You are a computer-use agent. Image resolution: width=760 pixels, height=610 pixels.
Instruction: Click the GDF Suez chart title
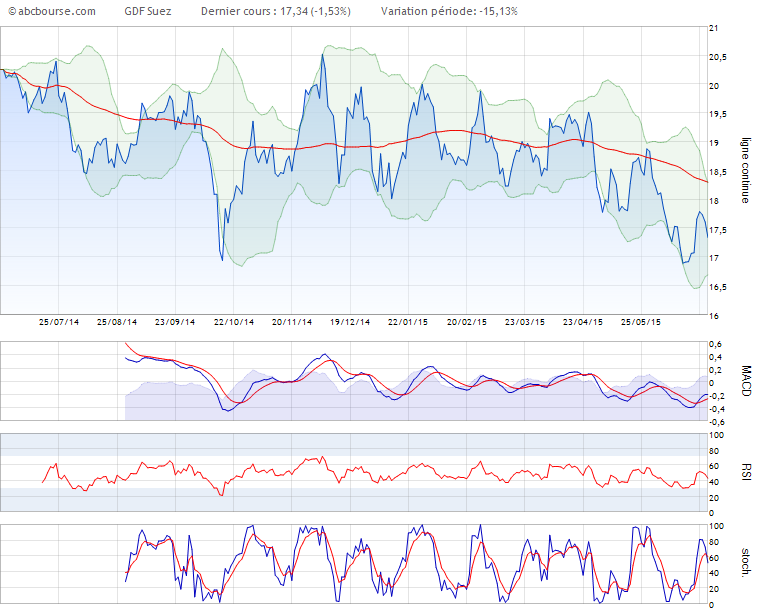[x=146, y=11]
